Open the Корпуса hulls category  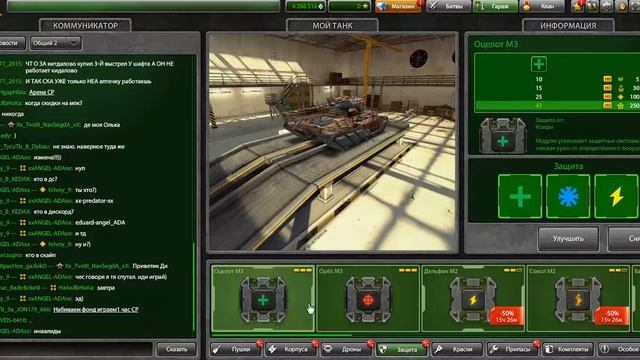pos(291,349)
